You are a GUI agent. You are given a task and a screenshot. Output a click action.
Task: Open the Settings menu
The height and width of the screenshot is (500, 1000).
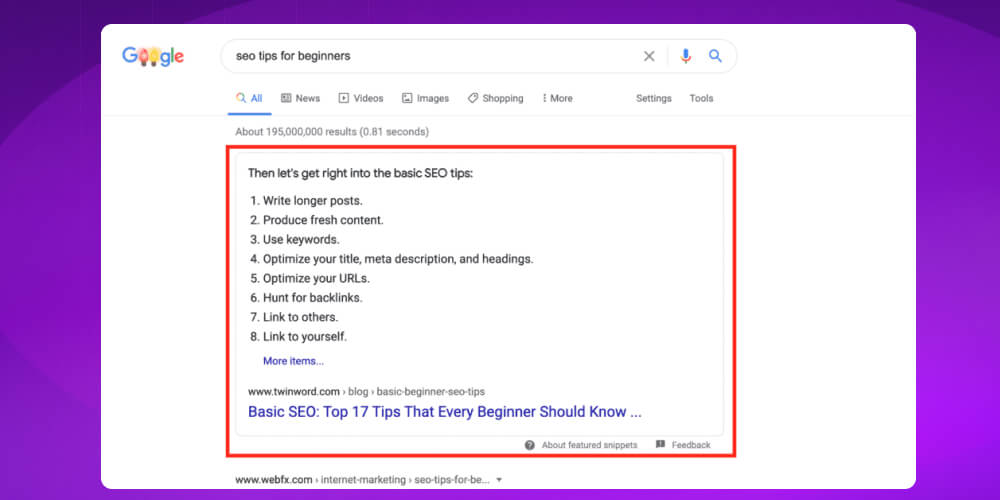[654, 98]
